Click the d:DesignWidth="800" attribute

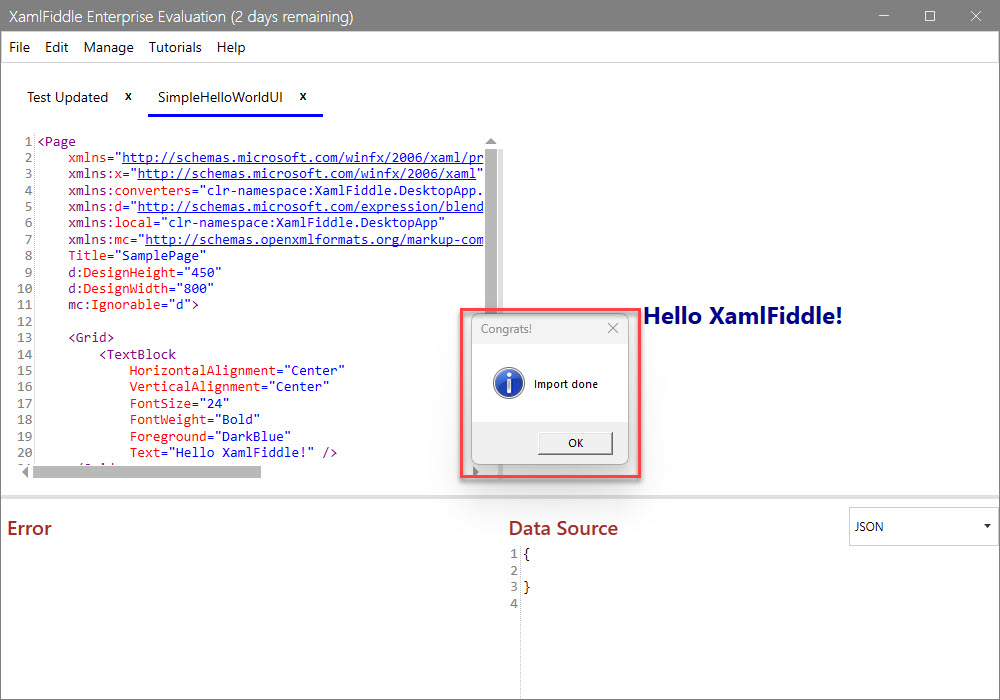141,288
